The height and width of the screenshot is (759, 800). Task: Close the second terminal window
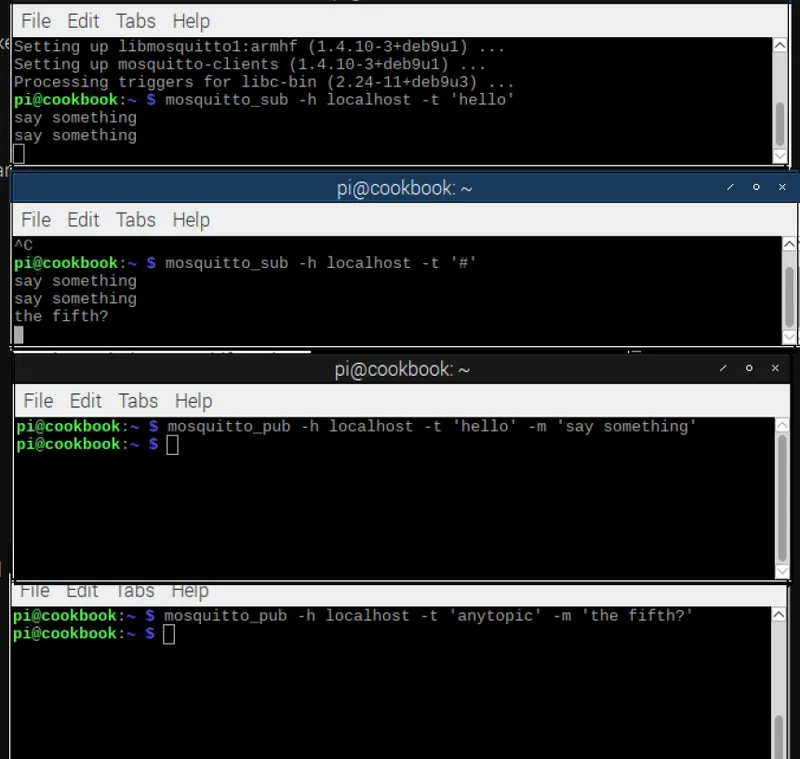point(783,187)
